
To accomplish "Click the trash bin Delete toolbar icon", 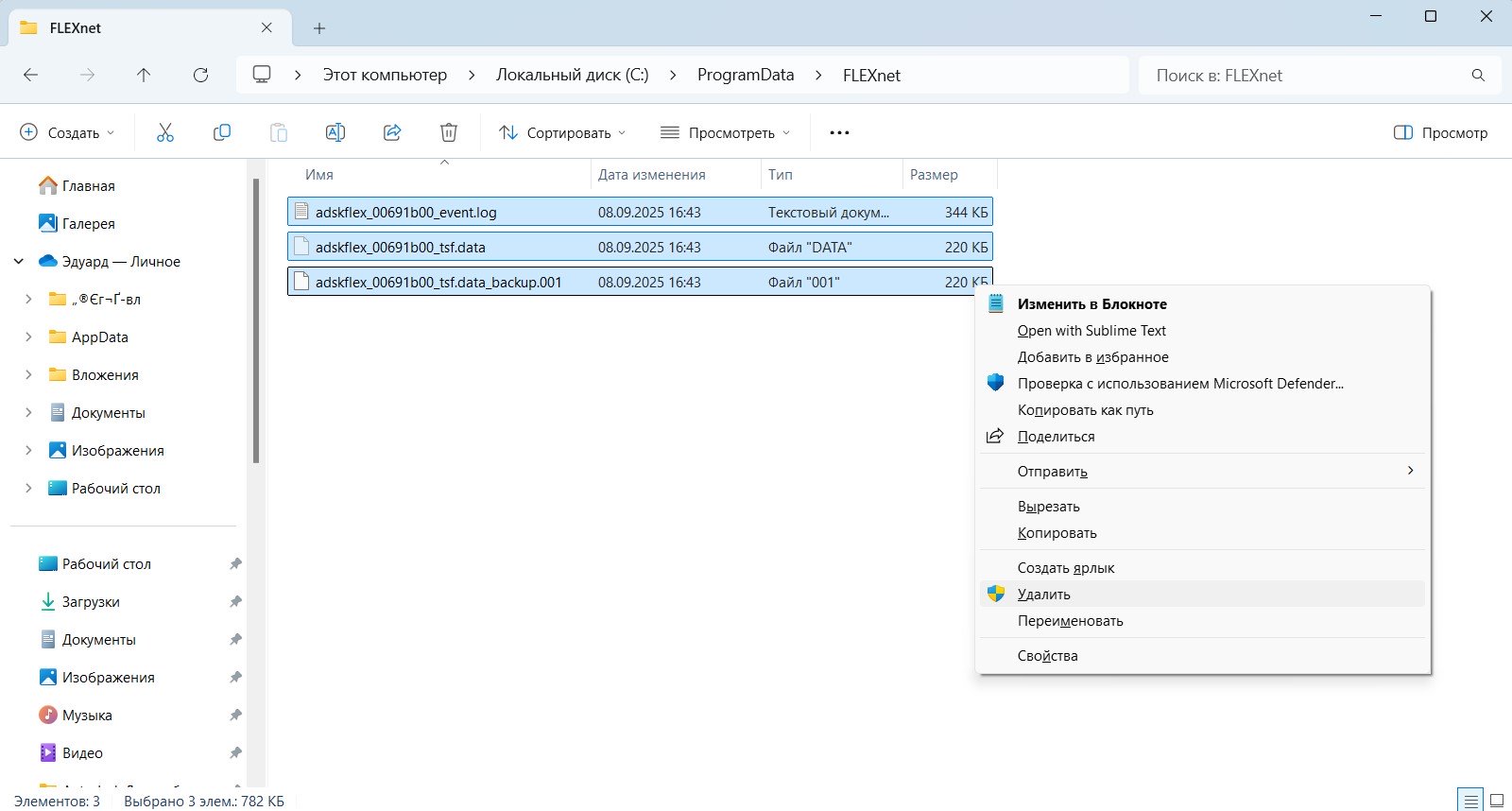I will tap(449, 133).
